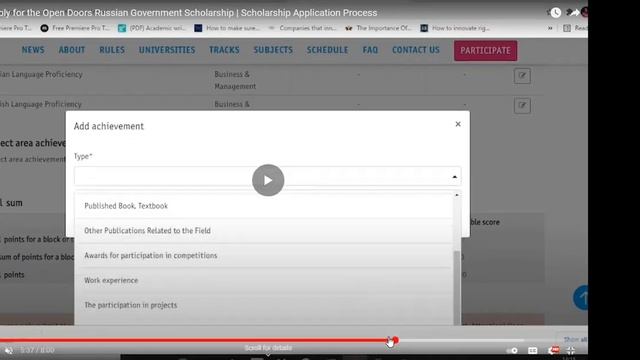Click the Watch later clock icon
Screen dimensions: 640x360
tap(556, 13)
